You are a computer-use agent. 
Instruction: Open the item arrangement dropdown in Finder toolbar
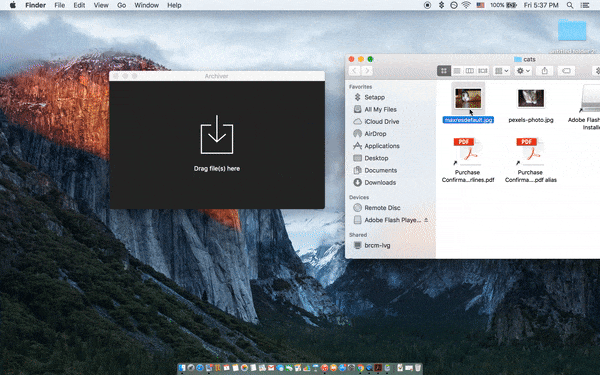click(x=501, y=71)
